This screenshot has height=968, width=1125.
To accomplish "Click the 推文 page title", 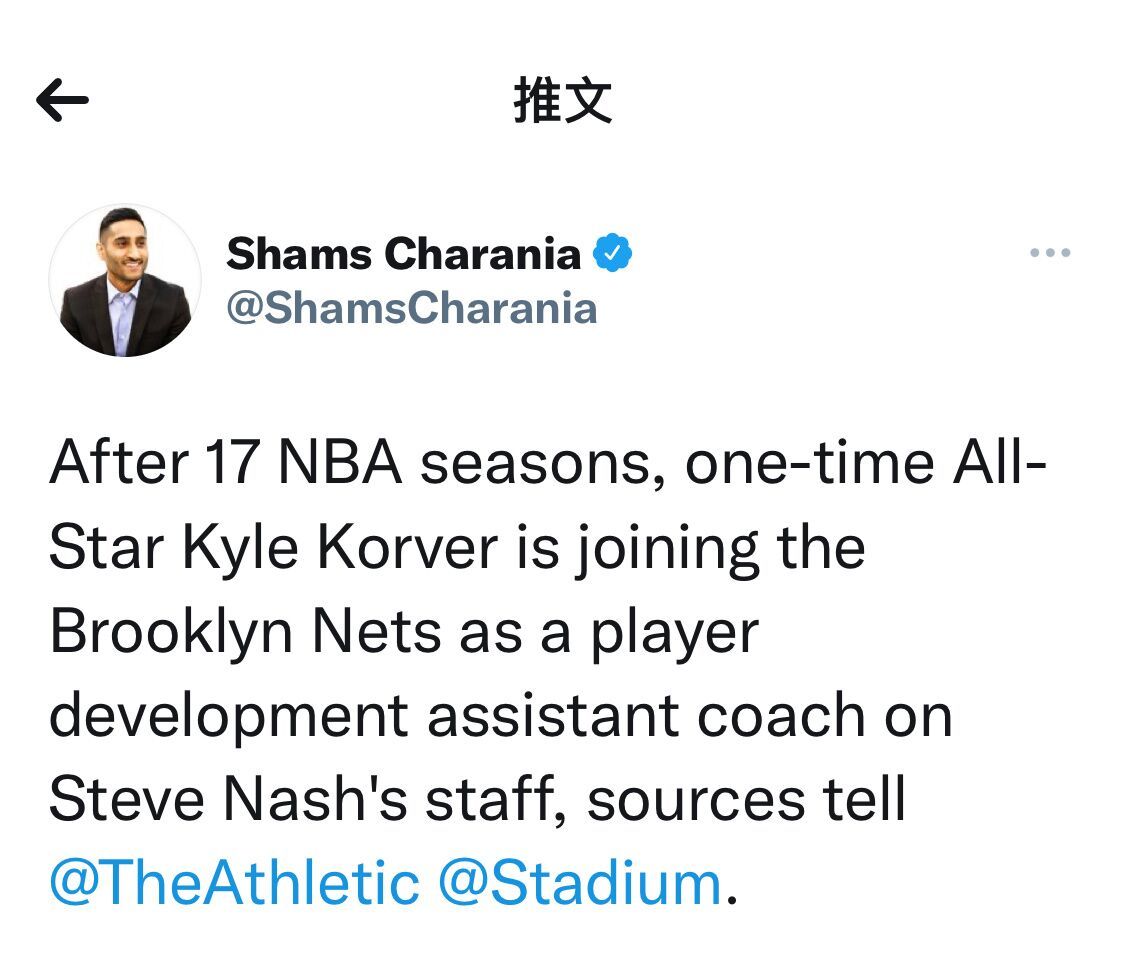I will coord(562,101).
